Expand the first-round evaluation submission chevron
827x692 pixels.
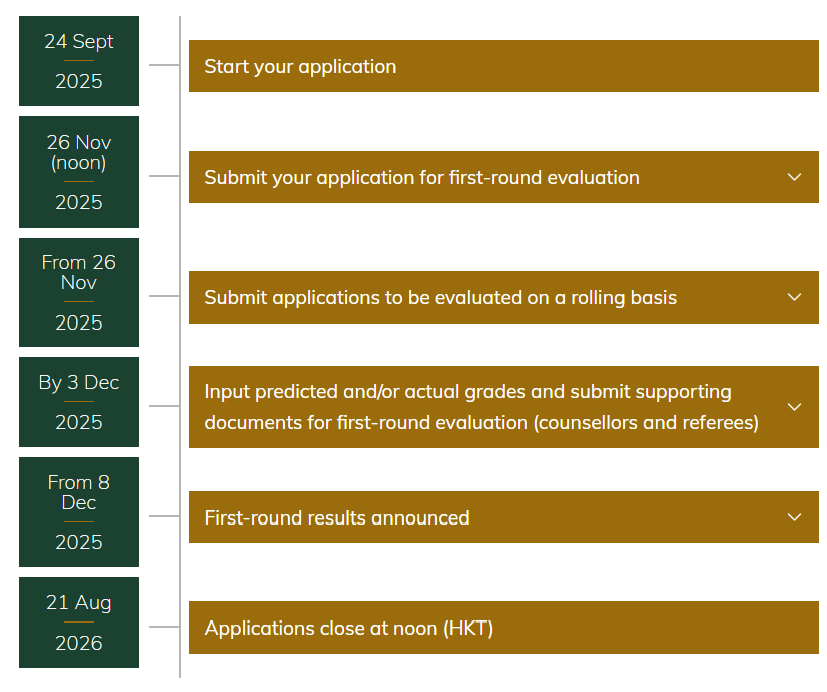pos(794,177)
